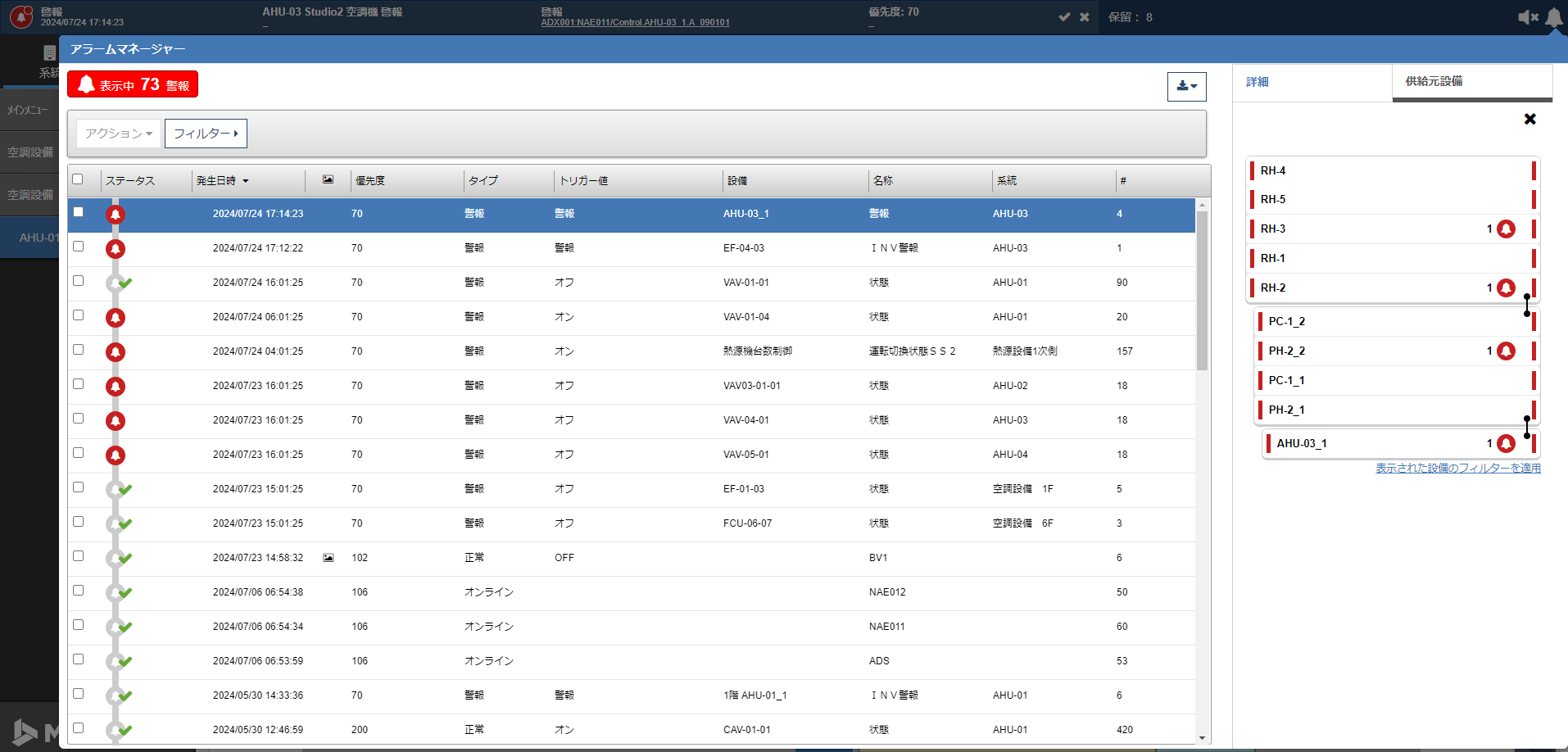Viewport: 1568px width, 752px height.
Task: Select the 供給元設備 tab
Action: [x=1434, y=82]
